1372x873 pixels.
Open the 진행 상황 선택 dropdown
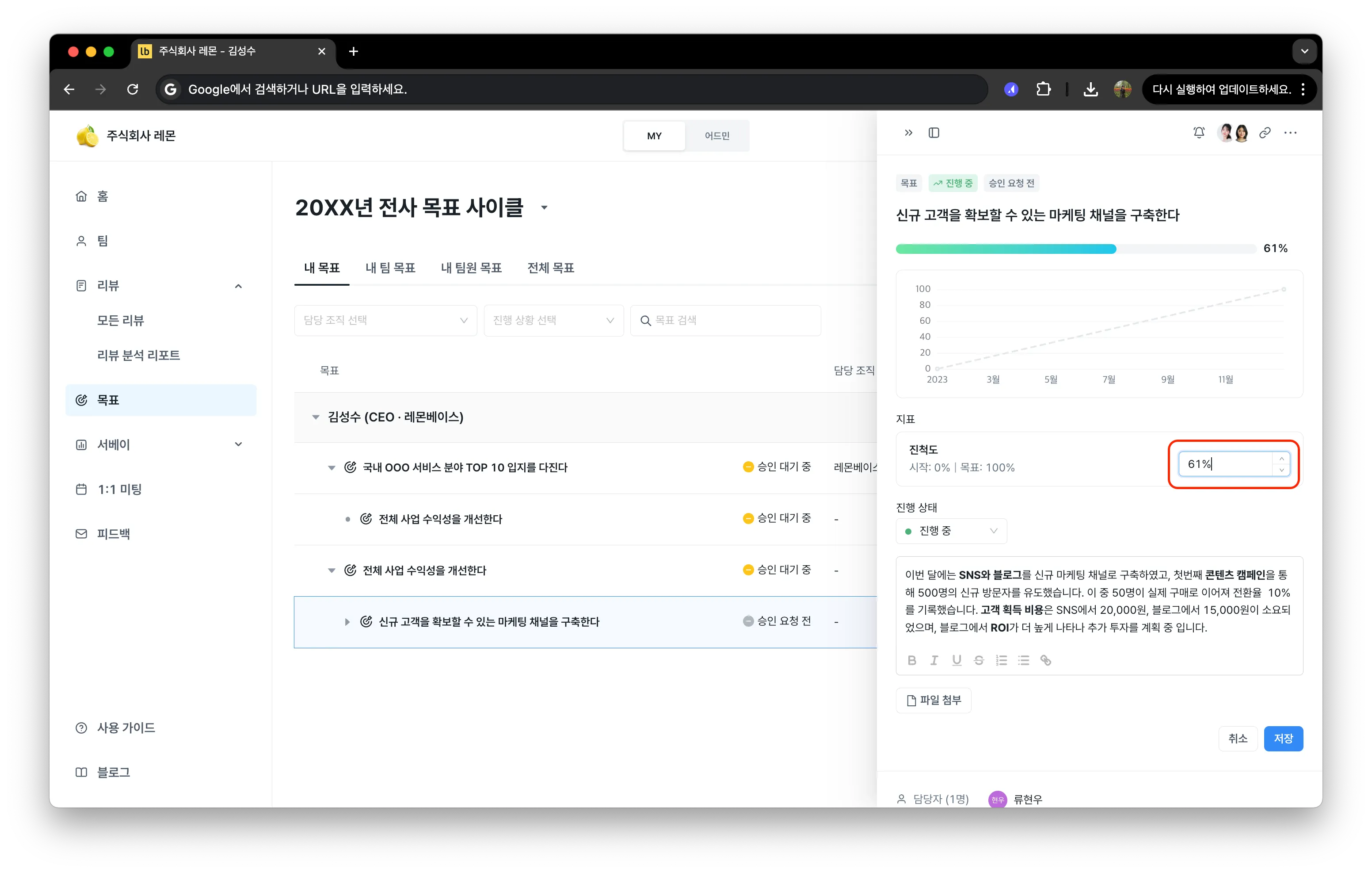pos(553,321)
